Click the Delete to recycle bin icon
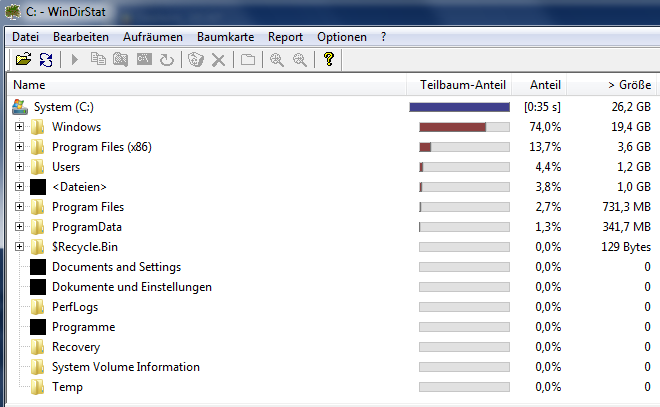 point(196,59)
